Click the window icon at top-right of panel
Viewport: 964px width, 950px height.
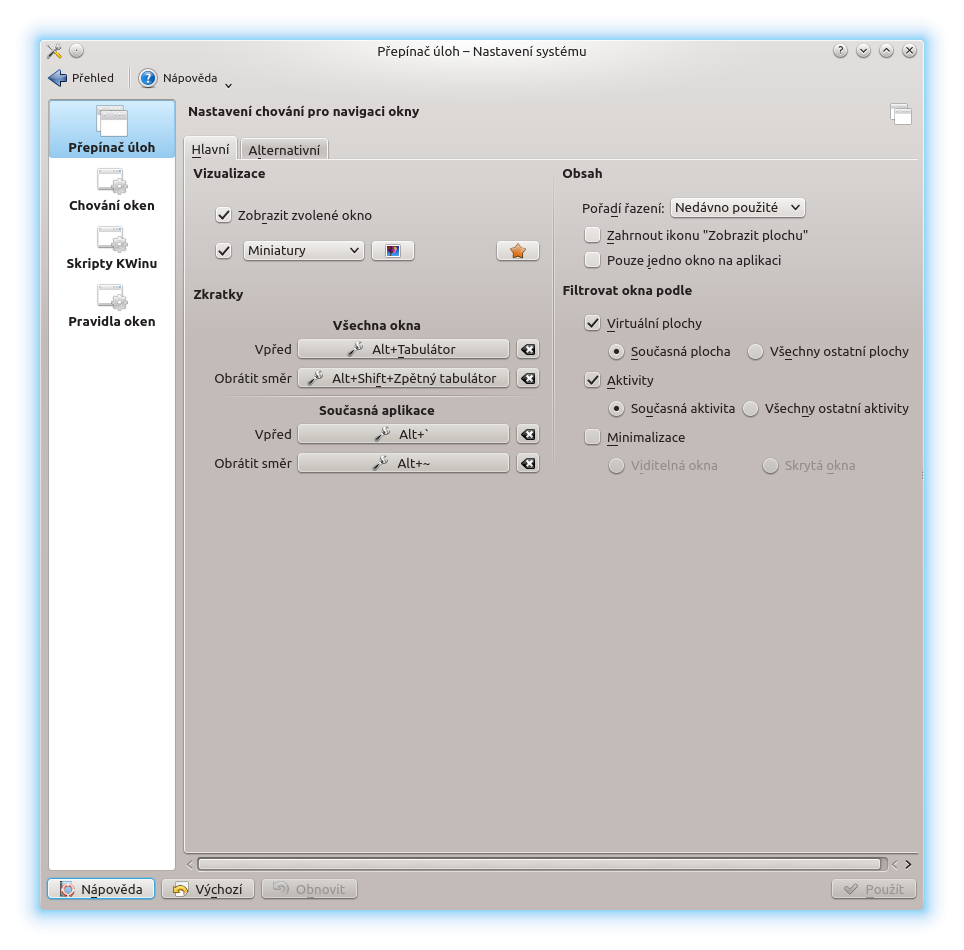[x=901, y=114]
